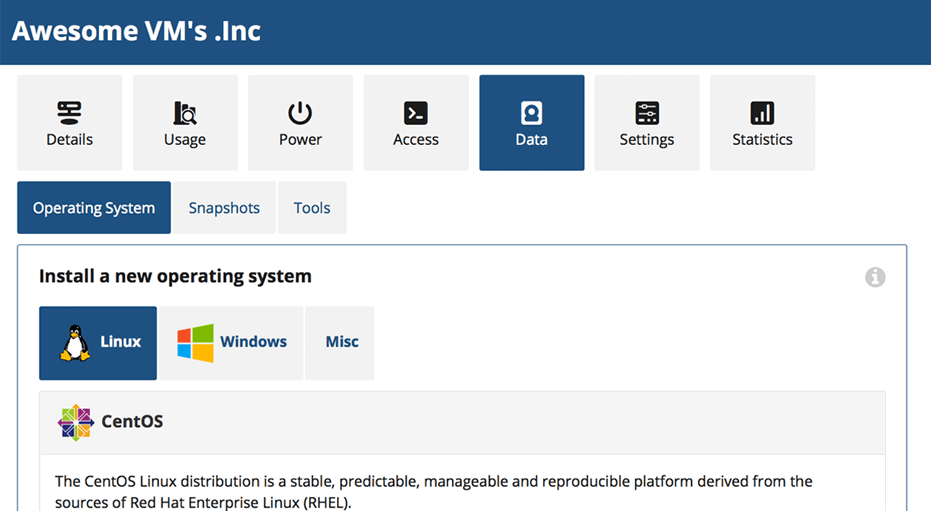The height and width of the screenshot is (511, 931).
Task: Click the CentOS description paragraph
Action: (433, 491)
